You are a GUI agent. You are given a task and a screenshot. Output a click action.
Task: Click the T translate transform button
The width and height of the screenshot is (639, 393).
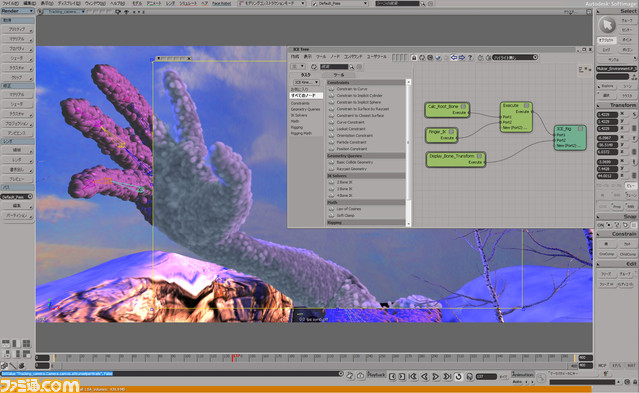pyautogui.click(x=634, y=162)
